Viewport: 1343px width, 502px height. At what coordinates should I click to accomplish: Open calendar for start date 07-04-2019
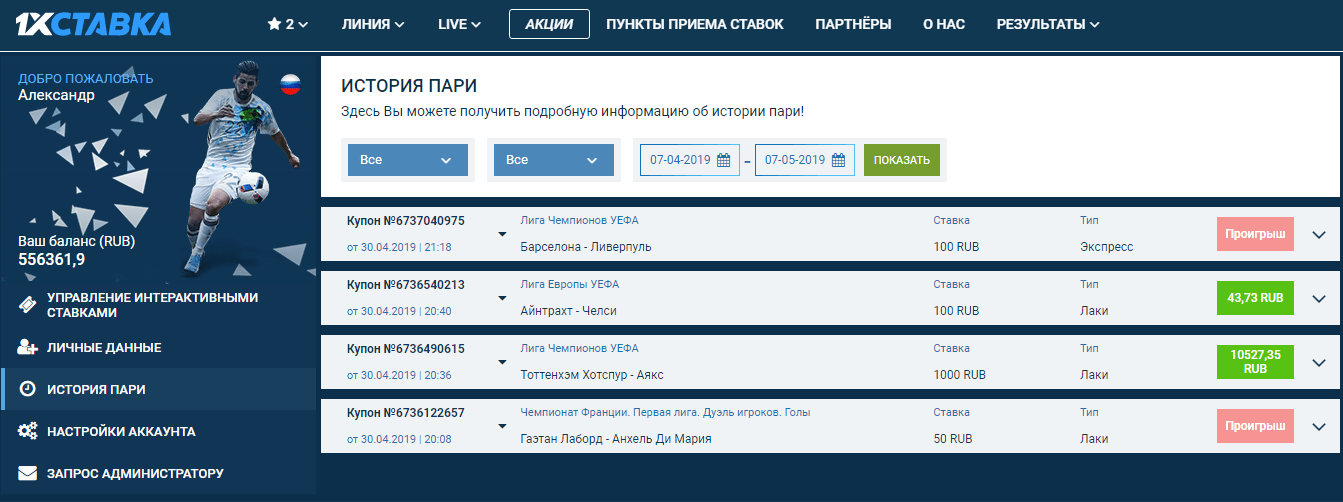click(x=724, y=160)
